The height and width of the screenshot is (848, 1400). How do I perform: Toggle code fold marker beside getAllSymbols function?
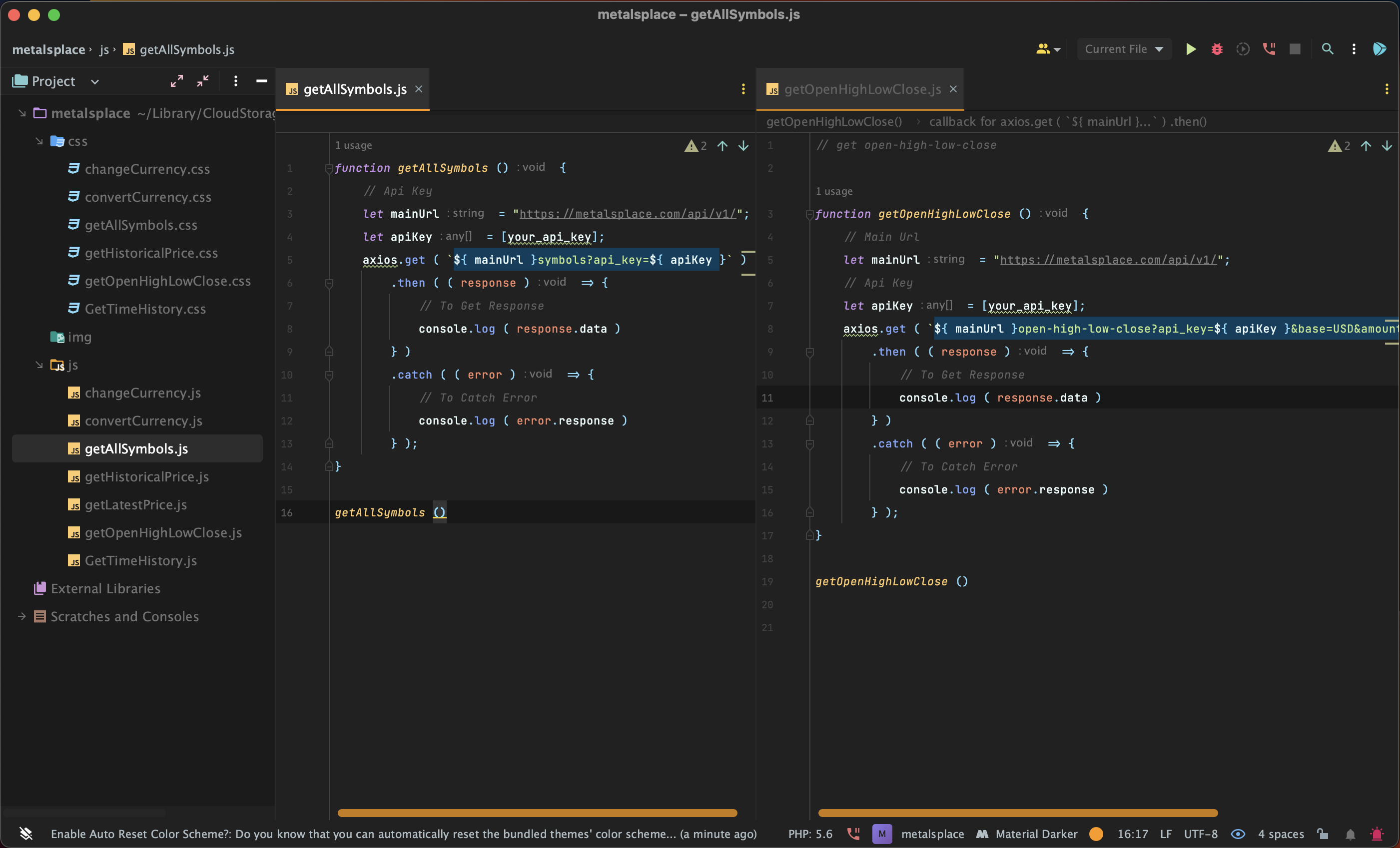[x=329, y=168]
